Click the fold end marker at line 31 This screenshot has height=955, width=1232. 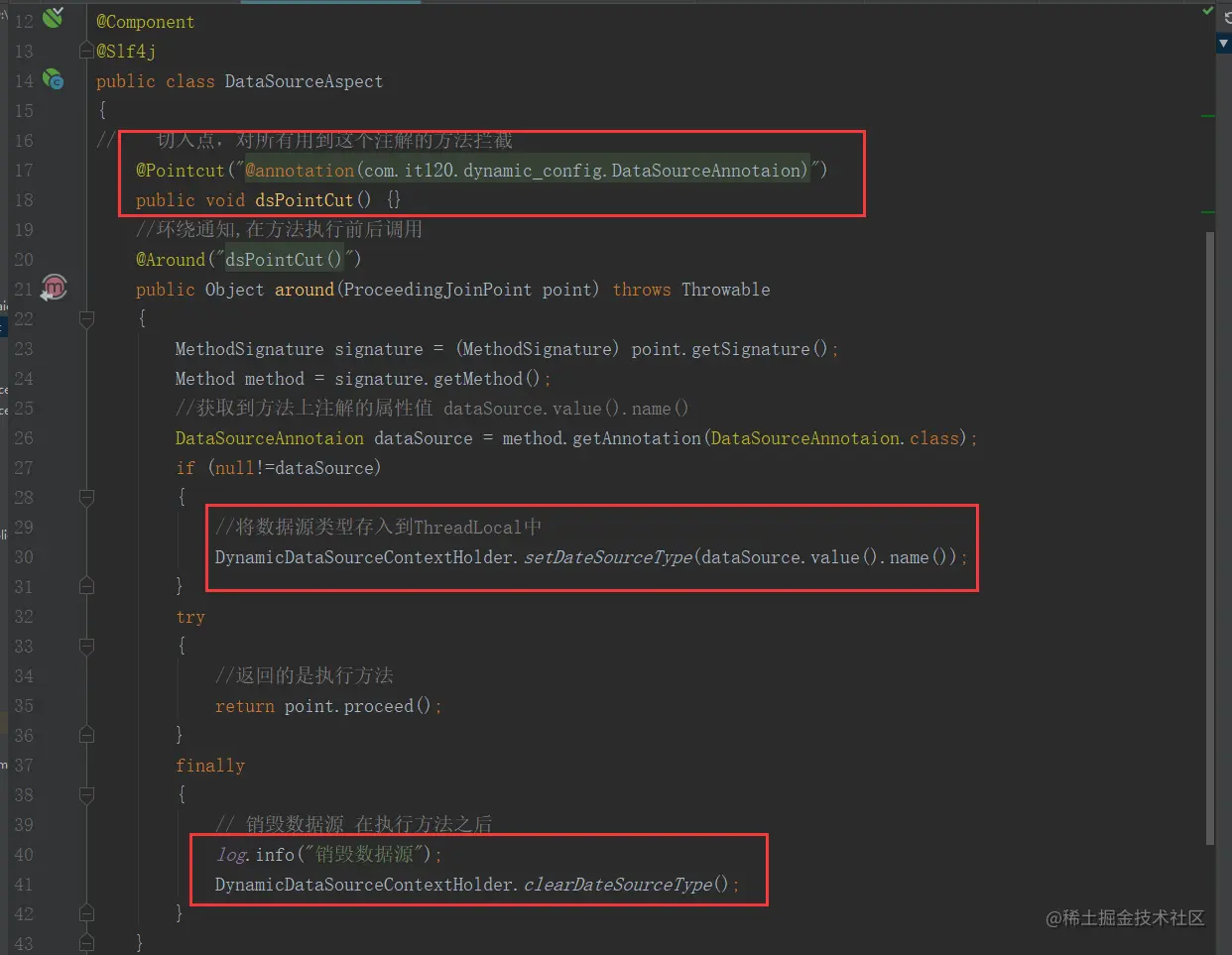pos(86,586)
